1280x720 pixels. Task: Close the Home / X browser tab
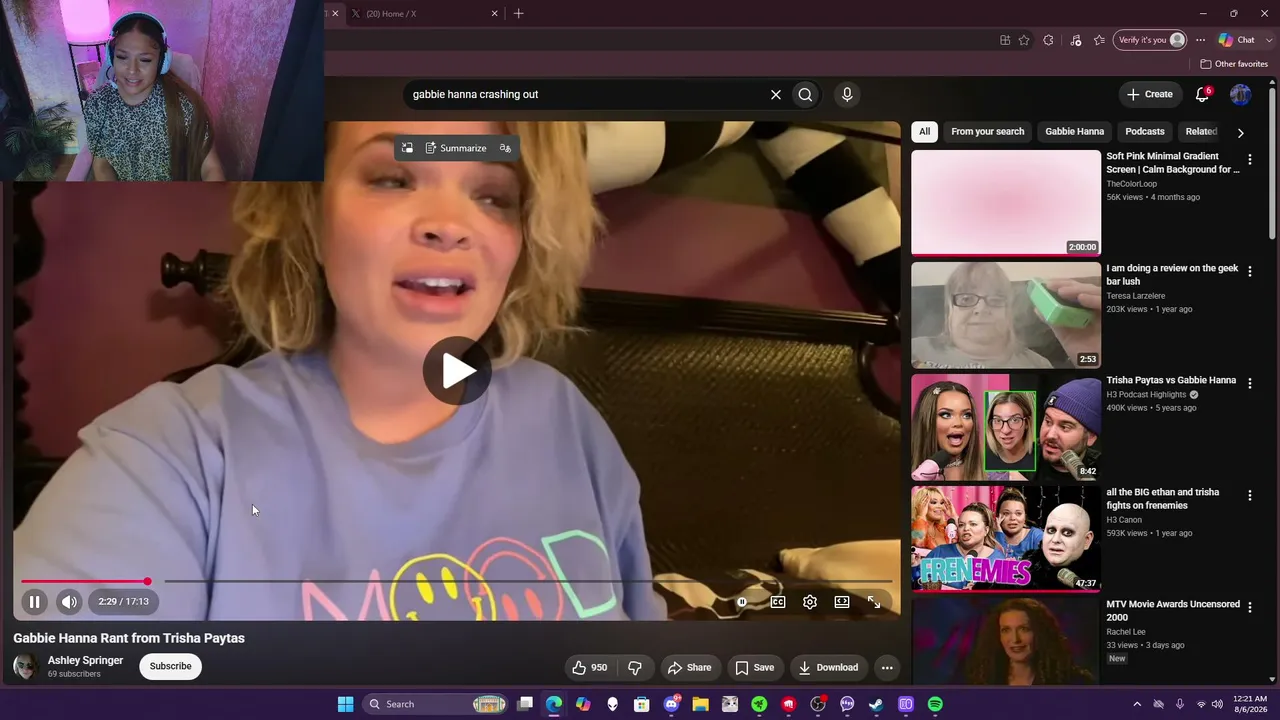pos(494,14)
